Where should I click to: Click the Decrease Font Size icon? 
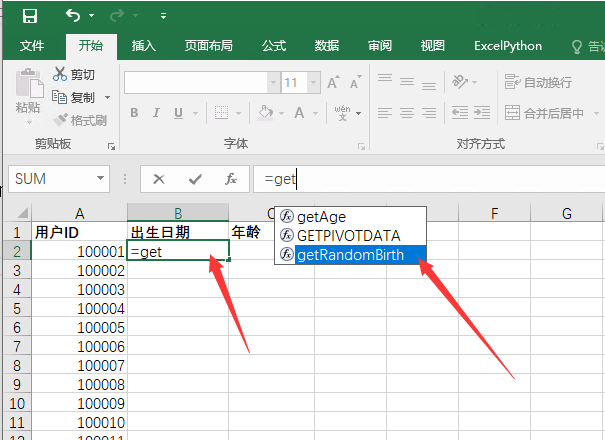[x=355, y=81]
